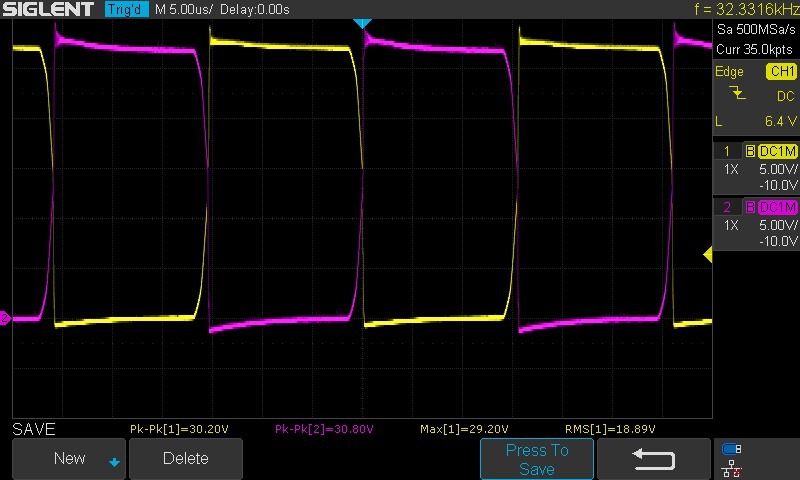Click the channel 1 number box

(727, 151)
